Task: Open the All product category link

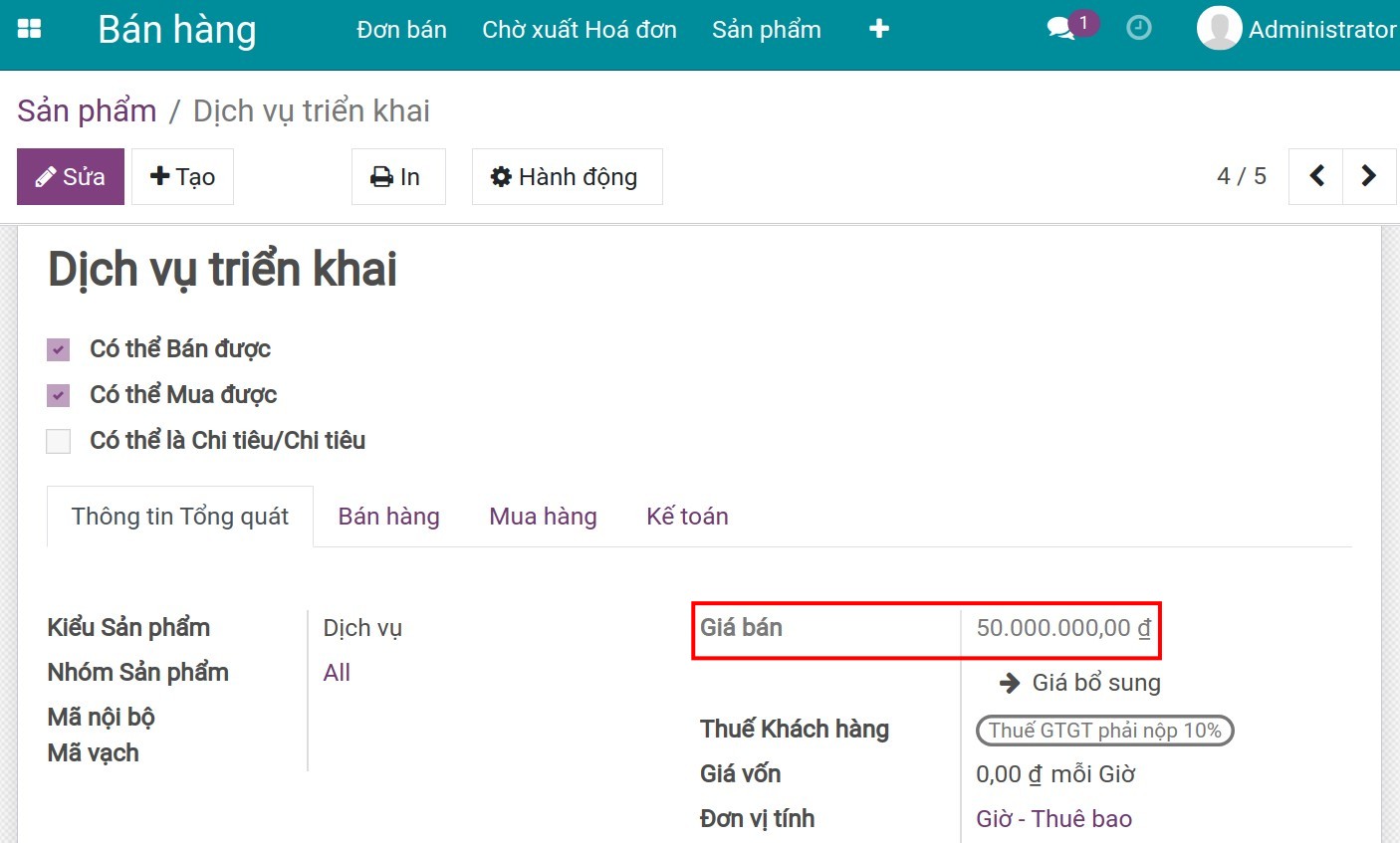Action: 337,673
